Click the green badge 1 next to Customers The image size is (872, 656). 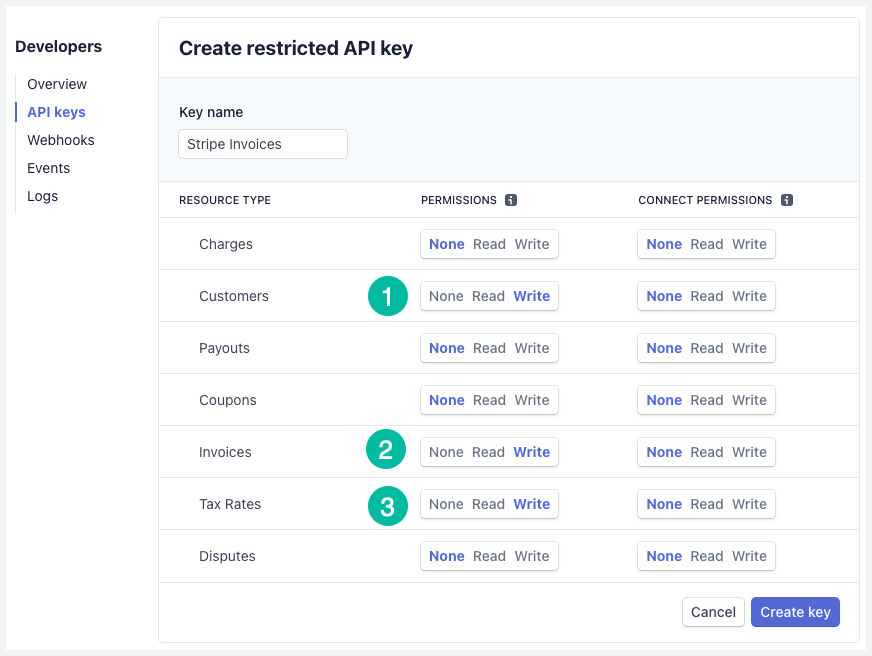tap(387, 296)
